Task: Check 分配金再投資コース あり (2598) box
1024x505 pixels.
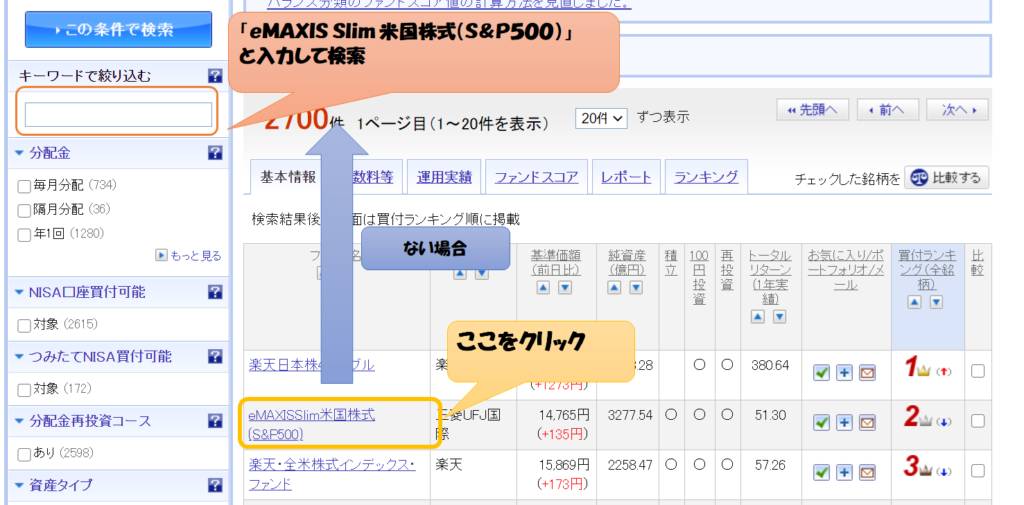Action: click(x=24, y=454)
